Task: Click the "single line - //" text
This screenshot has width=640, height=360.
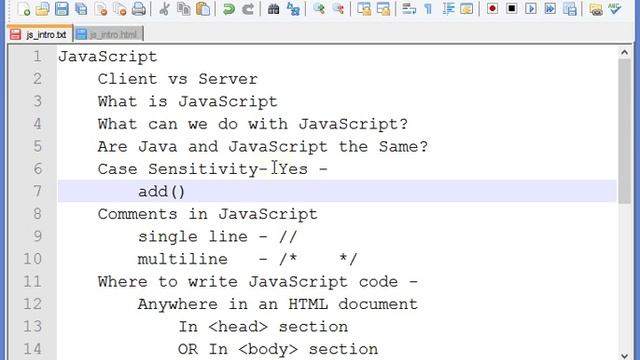Action: point(217,236)
